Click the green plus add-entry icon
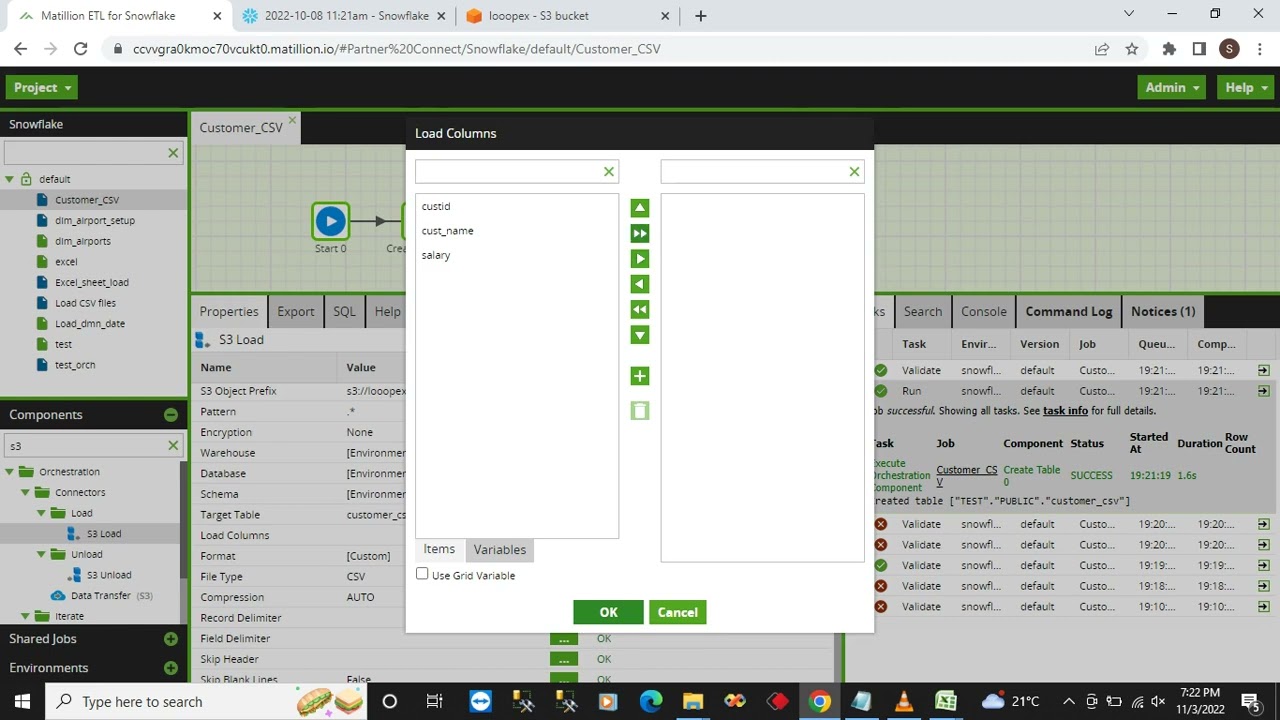 click(x=640, y=376)
